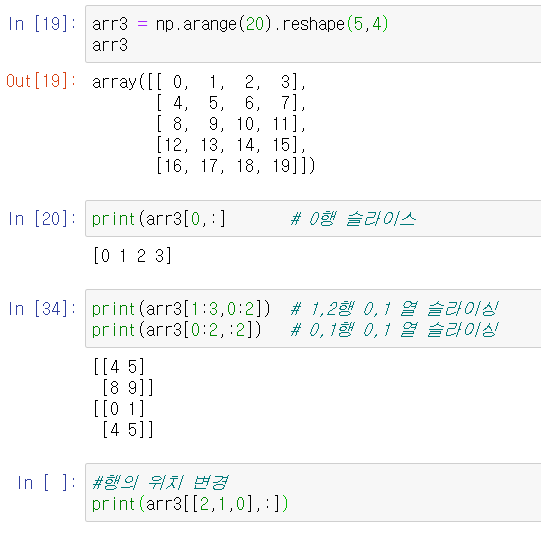Click the In [19] code cell input
This screenshot has width=541, height=541.
coord(313,34)
